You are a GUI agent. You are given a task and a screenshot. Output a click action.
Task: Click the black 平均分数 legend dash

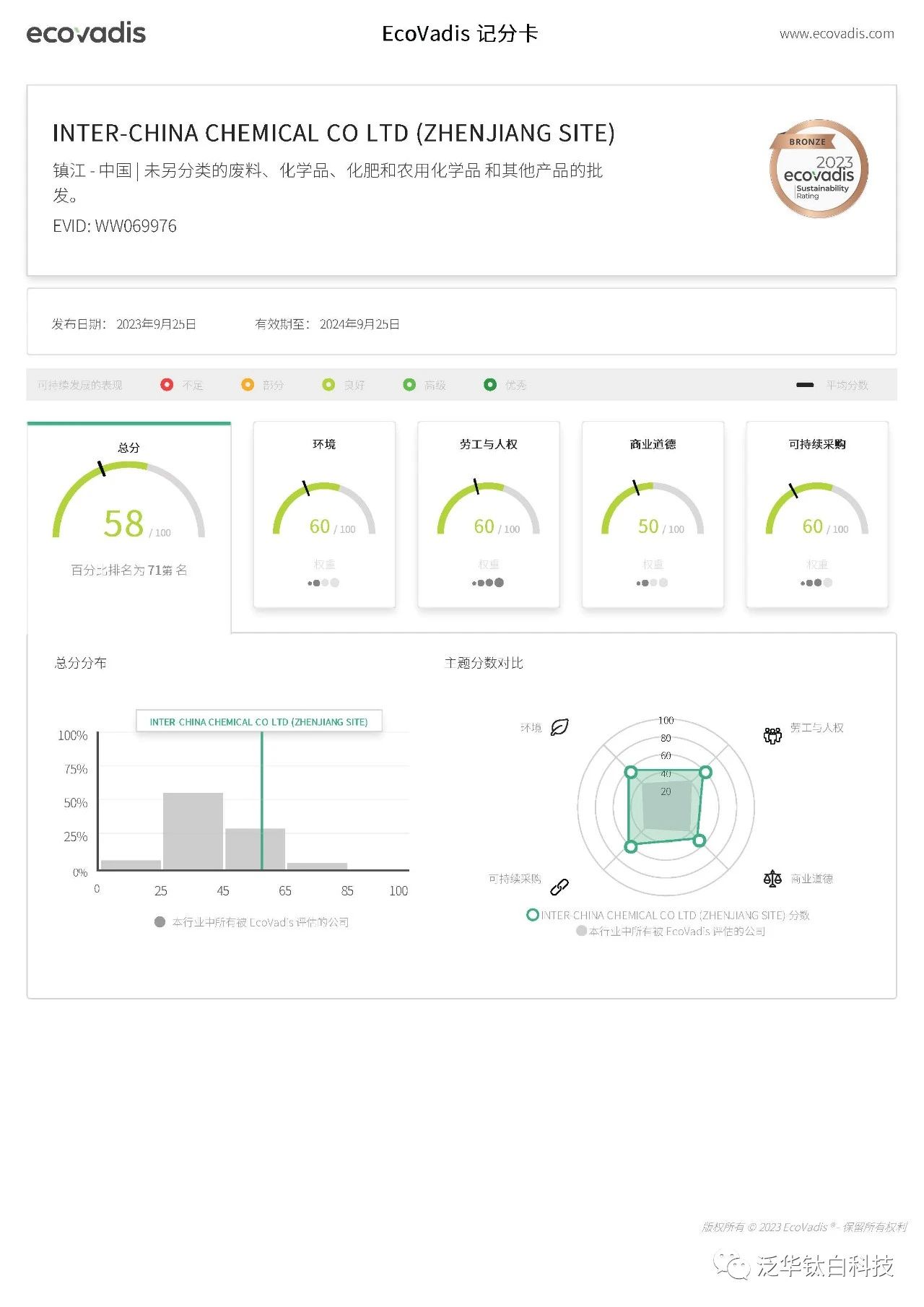coord(805,385)
